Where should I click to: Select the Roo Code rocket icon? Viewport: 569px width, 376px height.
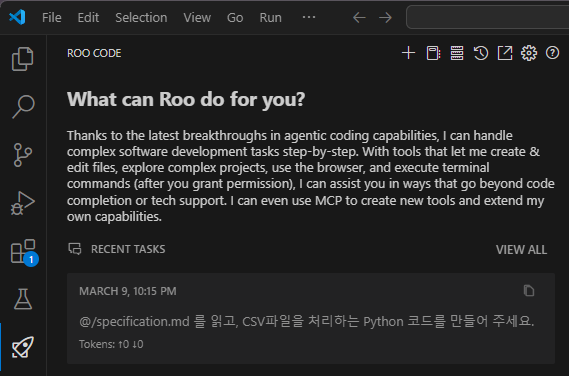(x=23, y=347)
